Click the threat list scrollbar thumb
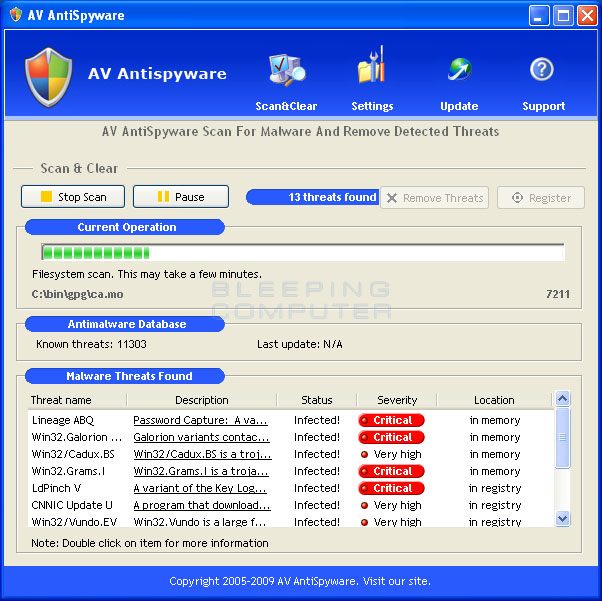 point(562,438)
